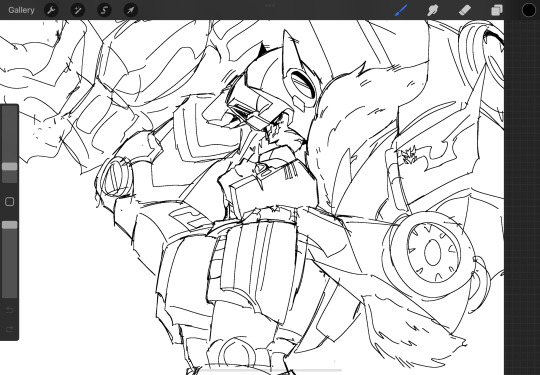Click the upper part of the brush size track
This screenshot has width=540, height=375.
[10, 134]
